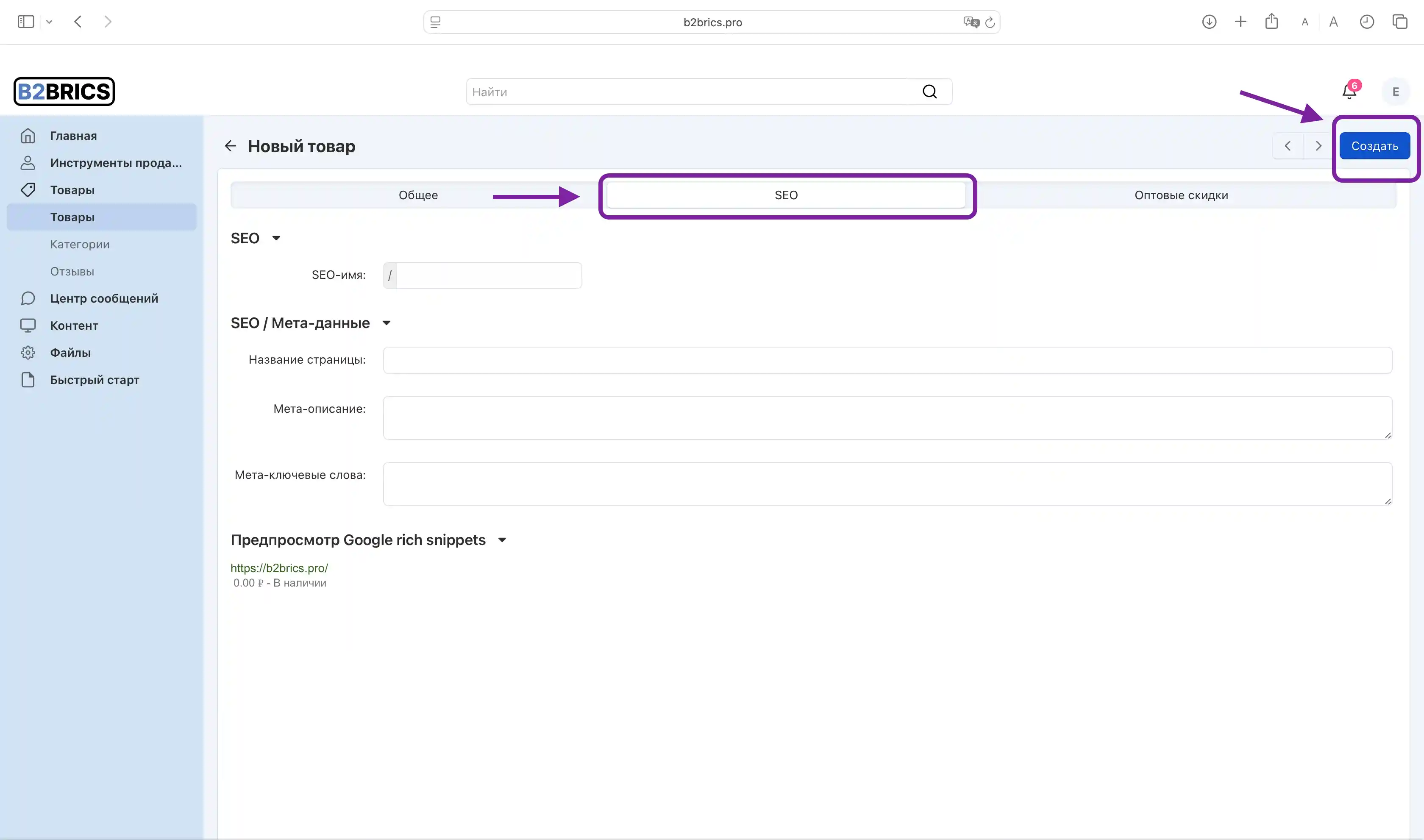Viewport: 1424px width, 840px height.
Task: Open Главная in the sidebar
Action: (x=73, y=136)
